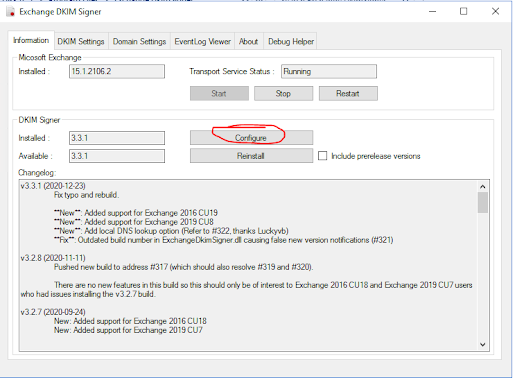
Task: Click 'Added support for Exchange 2016 CU19' line
Action: (136, 213)
